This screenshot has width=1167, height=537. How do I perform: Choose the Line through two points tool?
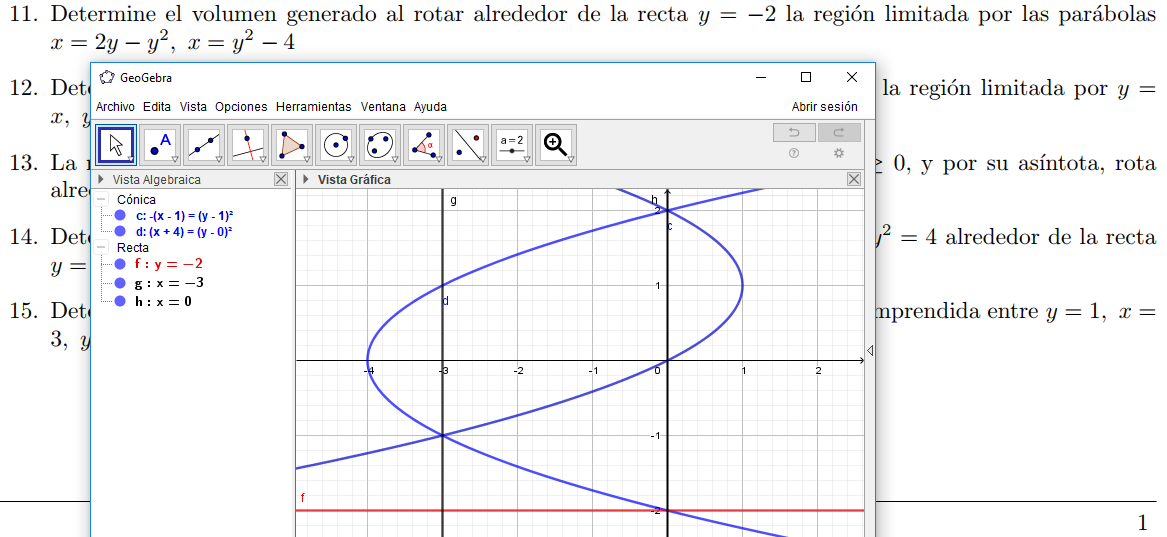[204, 145]
